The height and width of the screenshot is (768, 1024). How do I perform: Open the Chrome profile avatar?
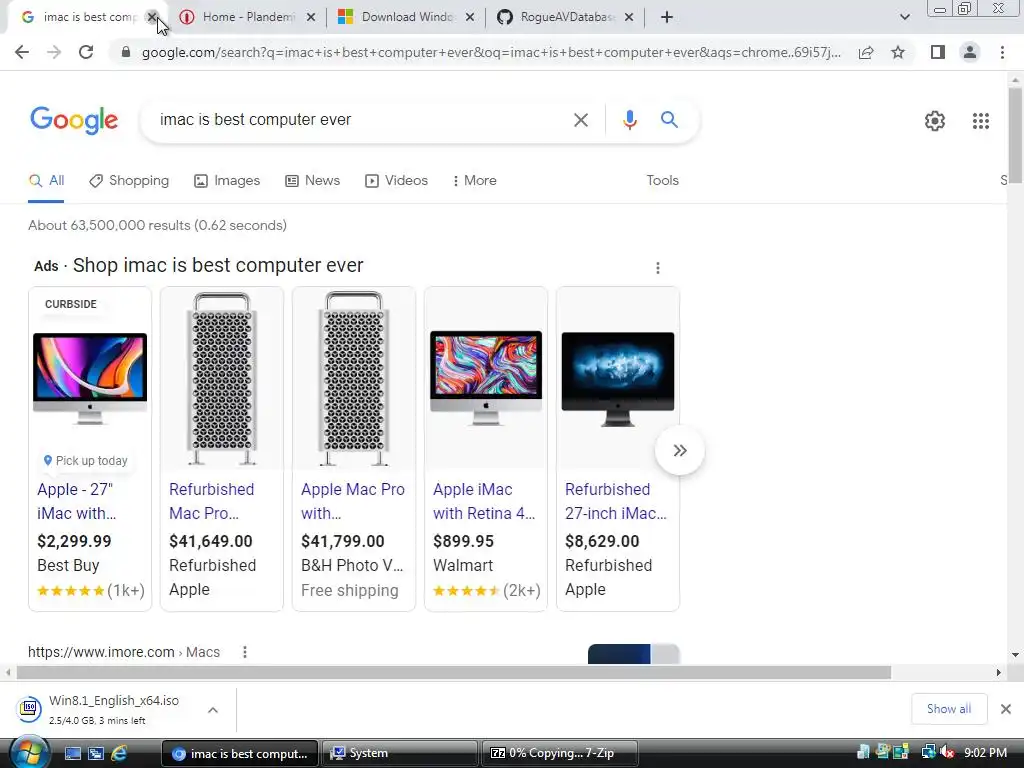970,52
